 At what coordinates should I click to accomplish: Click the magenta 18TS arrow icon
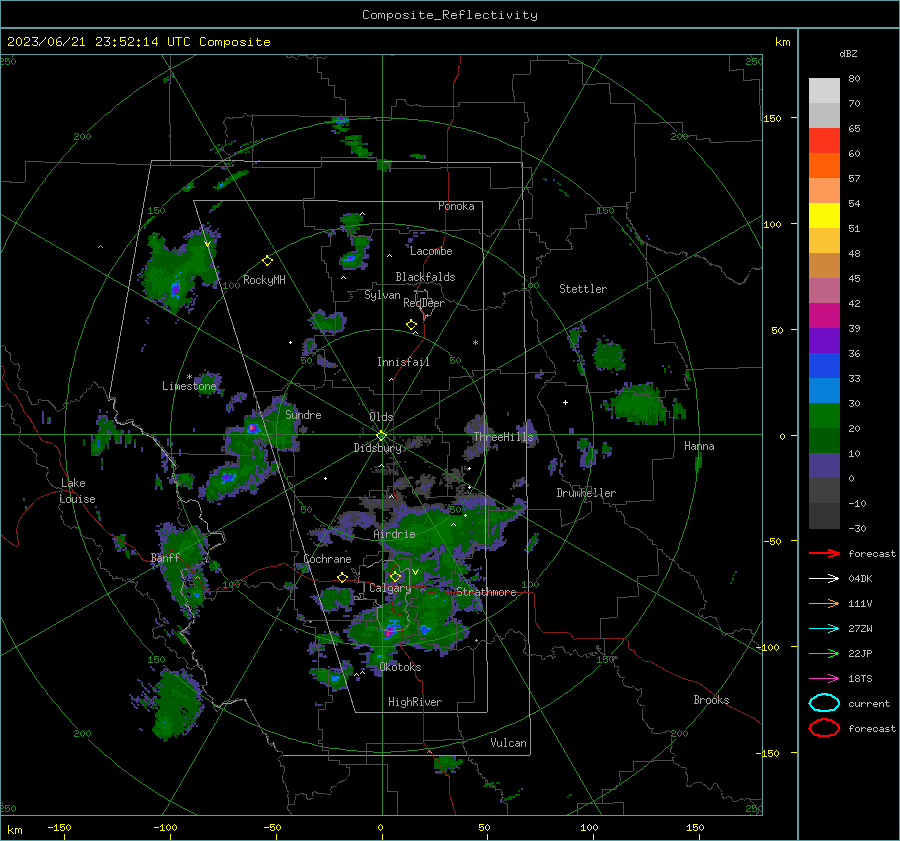point(824,678)
